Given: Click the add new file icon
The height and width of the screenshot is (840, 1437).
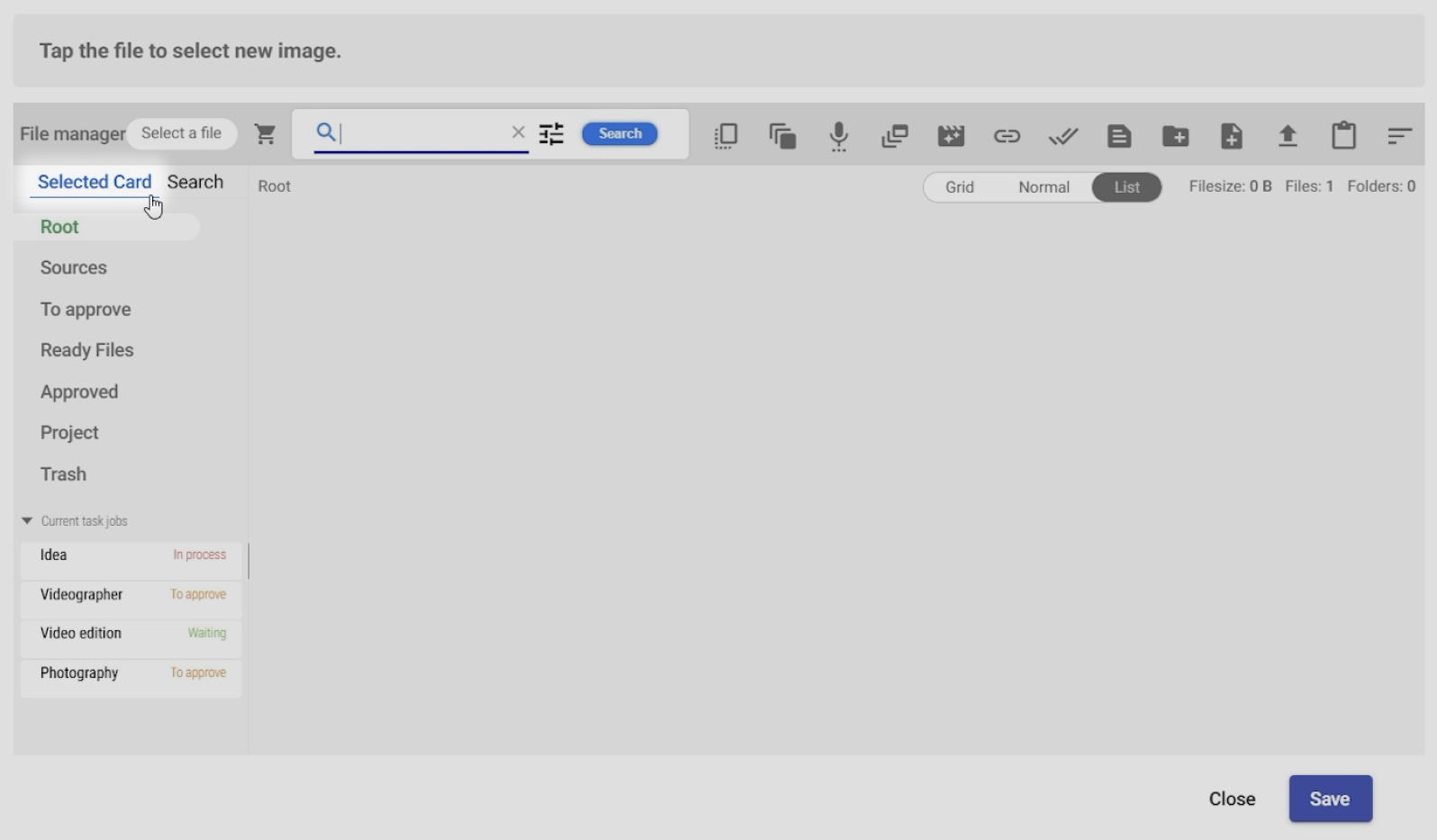Looking at the screenshot, I should 1231,136.
